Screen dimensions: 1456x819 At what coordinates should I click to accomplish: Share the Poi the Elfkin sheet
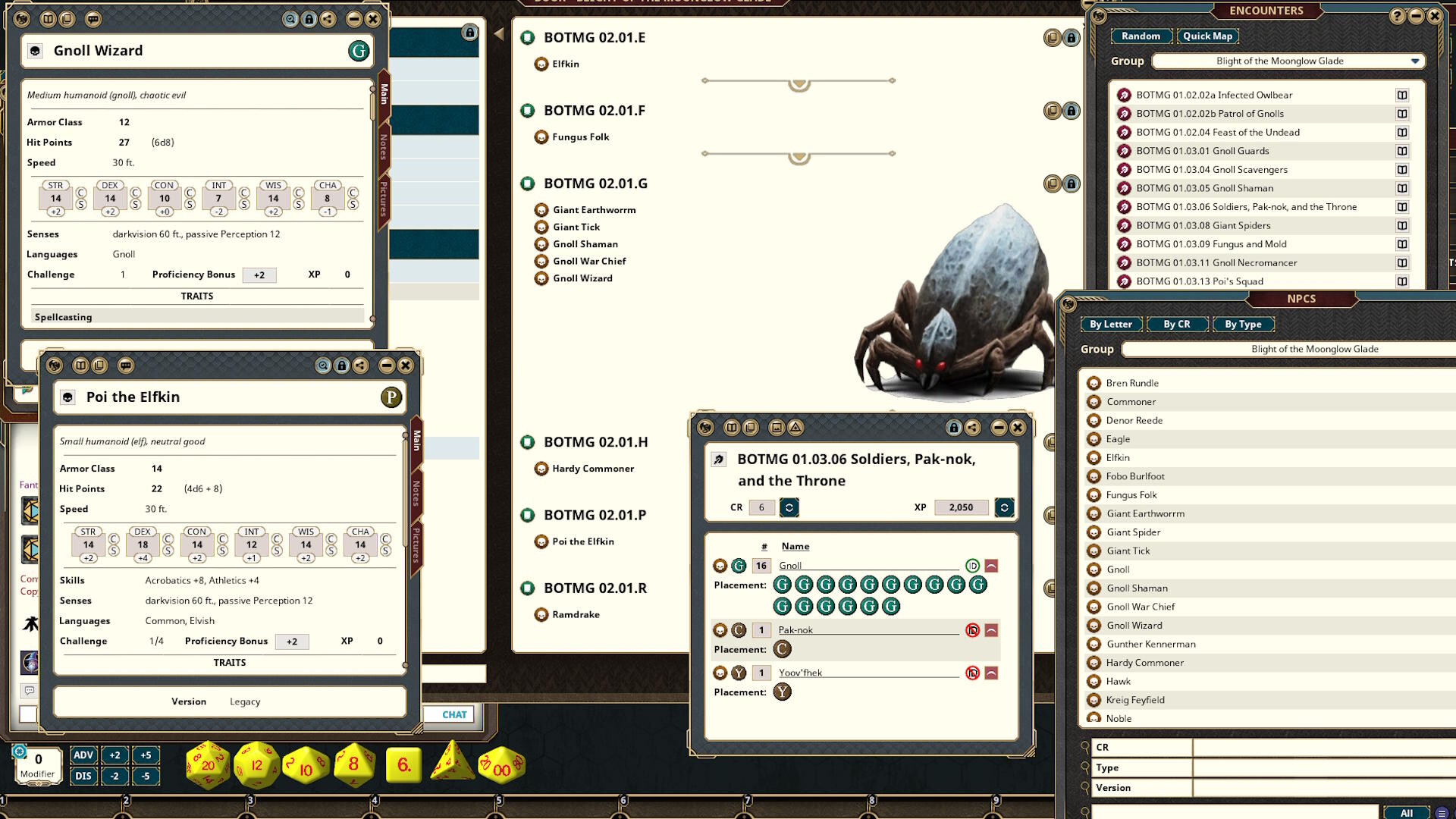360,366
